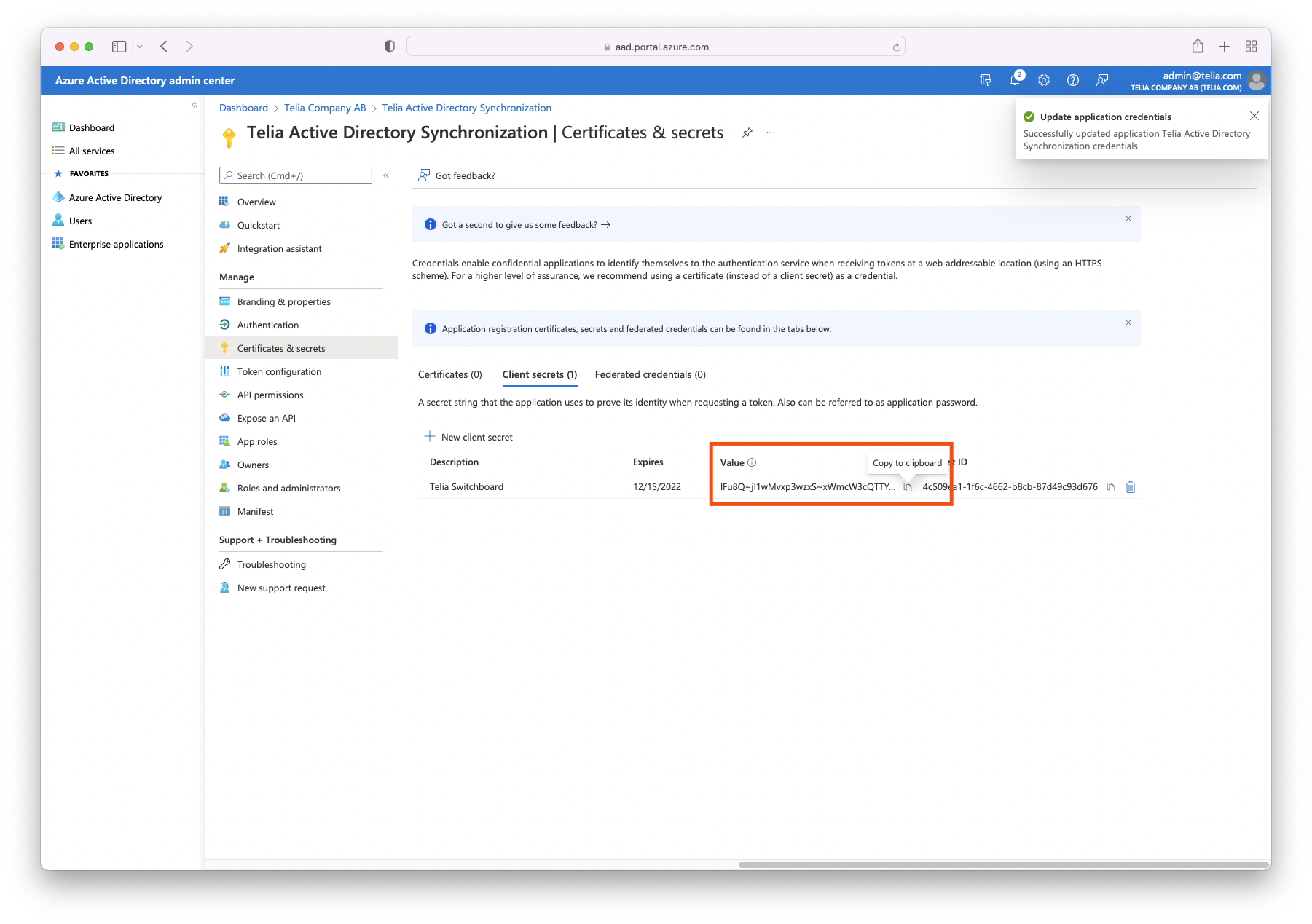Screen dimensions: 1312x924
Task: Close the Update application credentials notification
Action: [x=1254, y=116]
